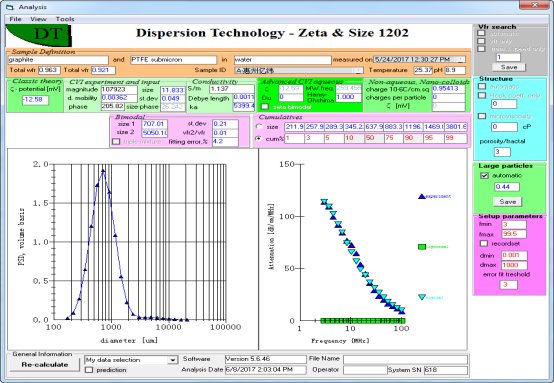Screen dimensions: 554x383
Task: Expand the Sample ID dropdown
Action: [358, 70]
